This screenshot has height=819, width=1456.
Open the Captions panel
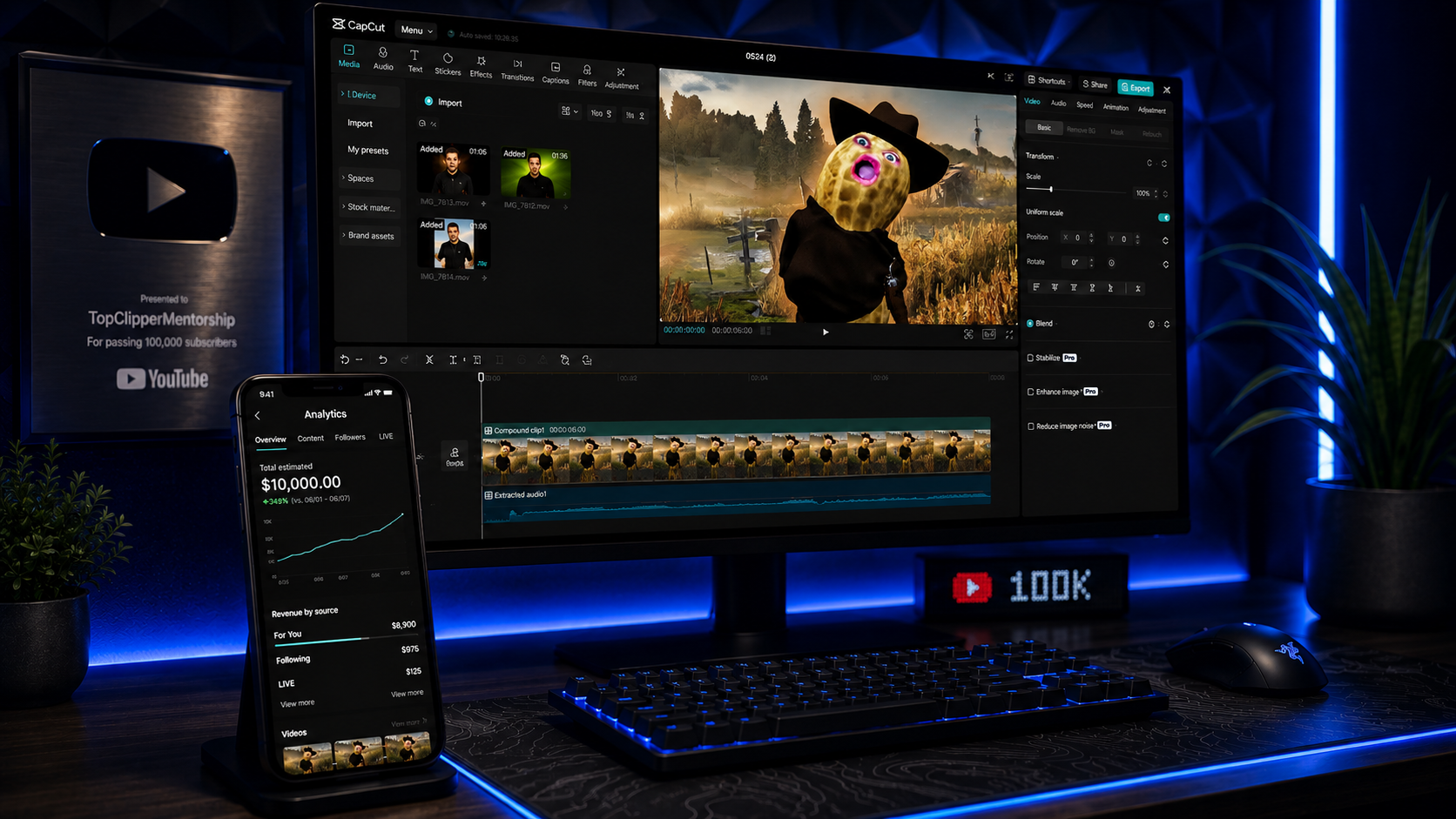click(555, 73)
